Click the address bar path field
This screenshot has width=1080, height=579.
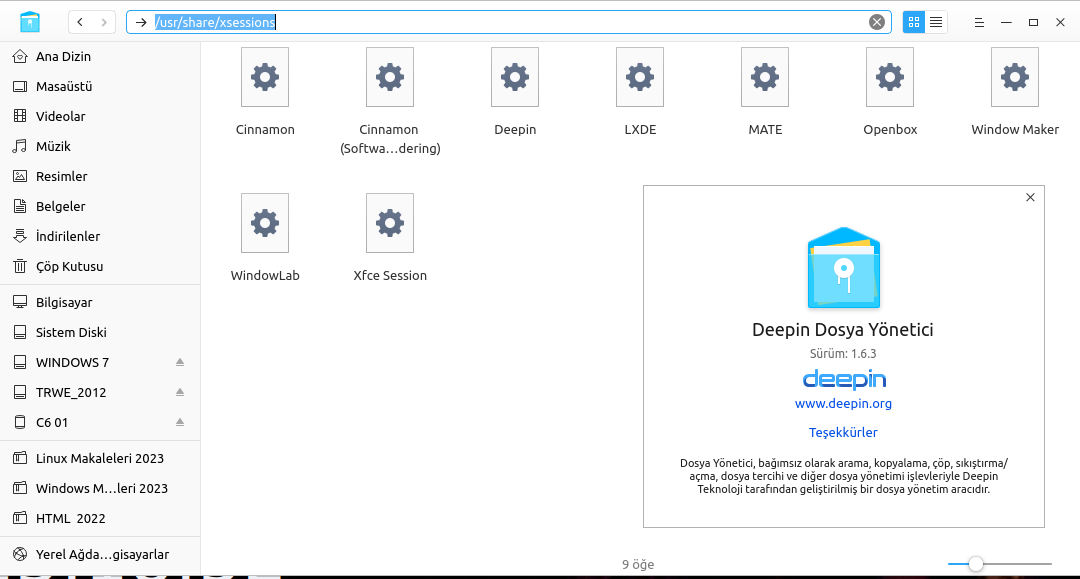tap(508, 22)
